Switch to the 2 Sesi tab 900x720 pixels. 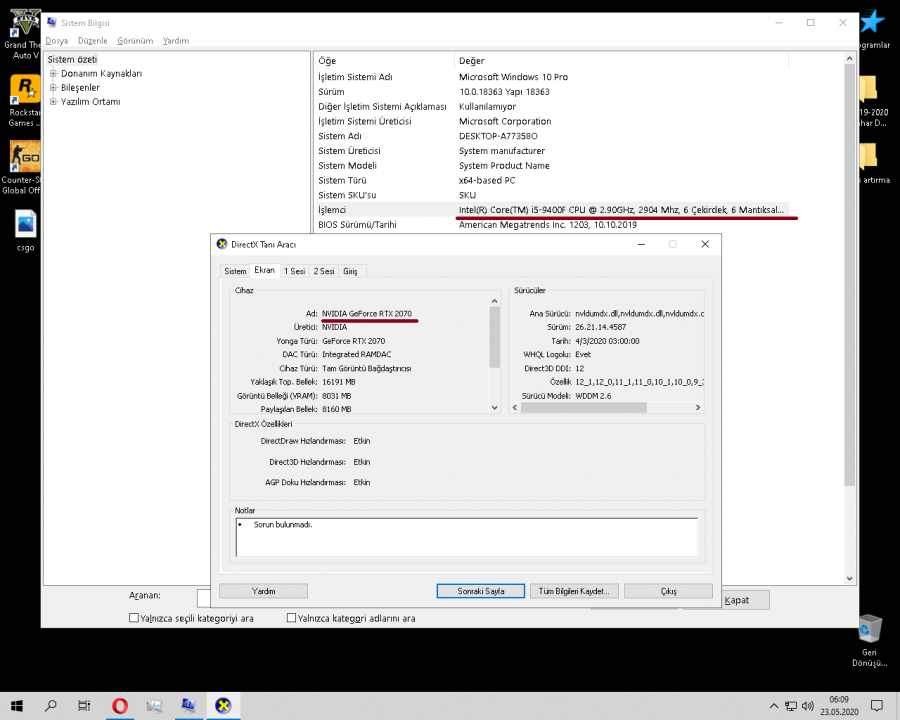coord(324,271)
